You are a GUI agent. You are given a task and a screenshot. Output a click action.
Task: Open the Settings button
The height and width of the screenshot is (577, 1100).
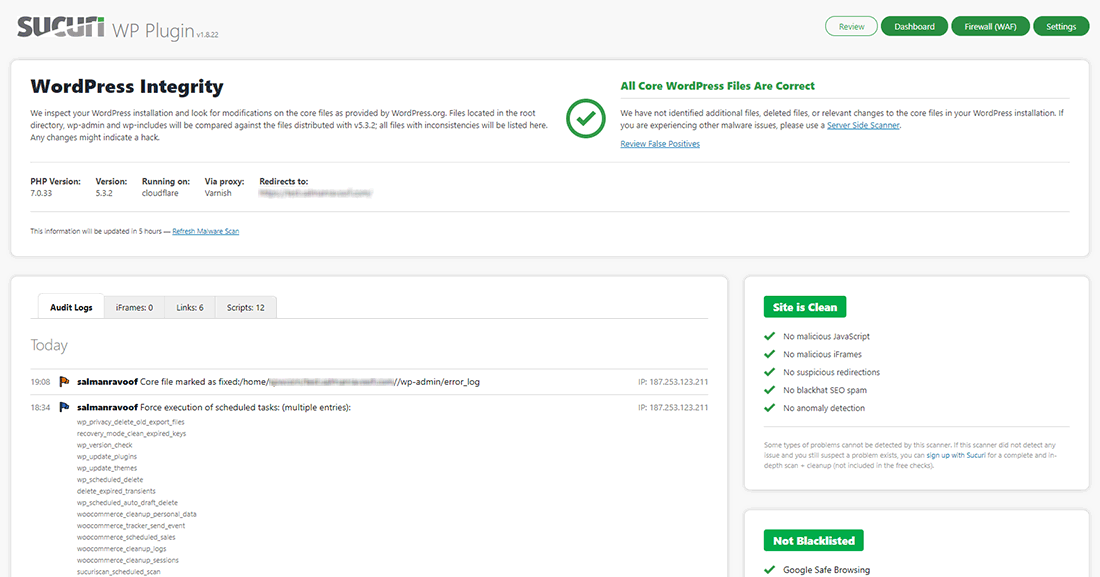coord(1061,26)
